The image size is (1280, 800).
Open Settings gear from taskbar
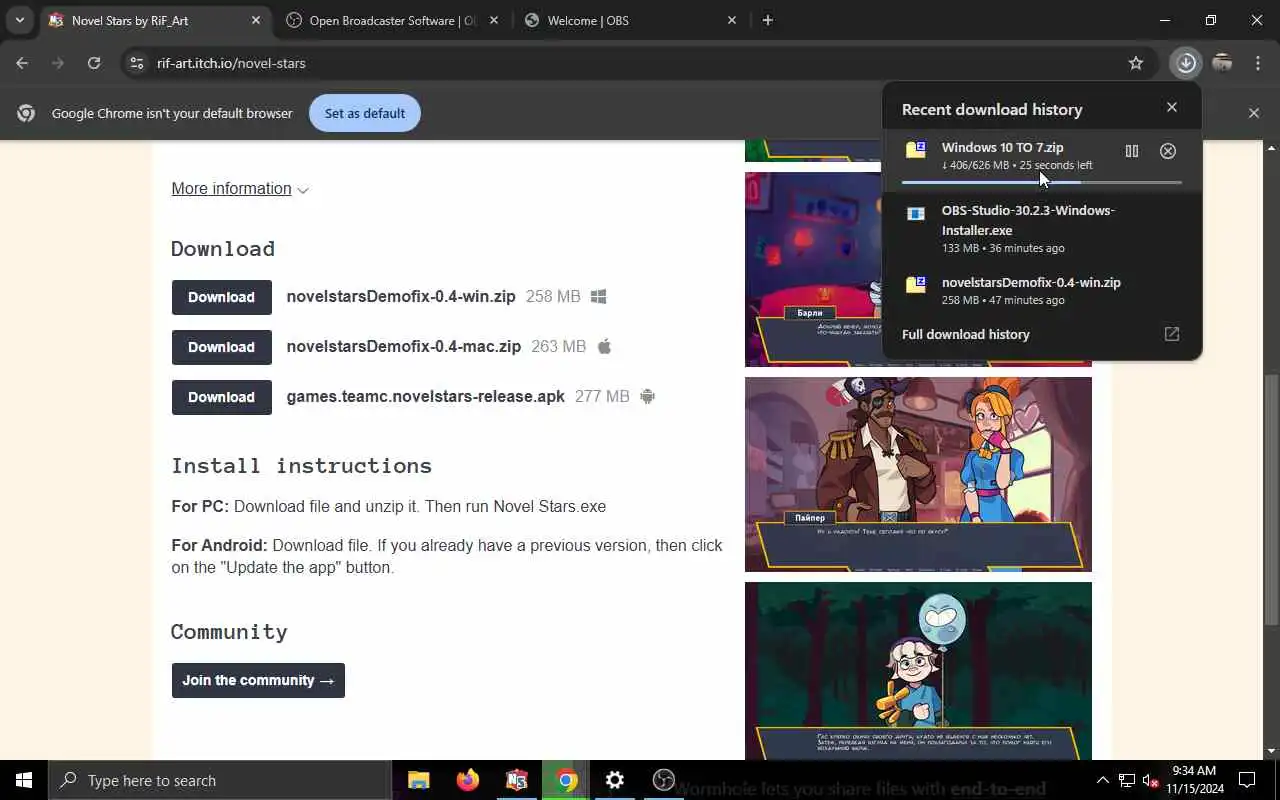pos(615,780)
